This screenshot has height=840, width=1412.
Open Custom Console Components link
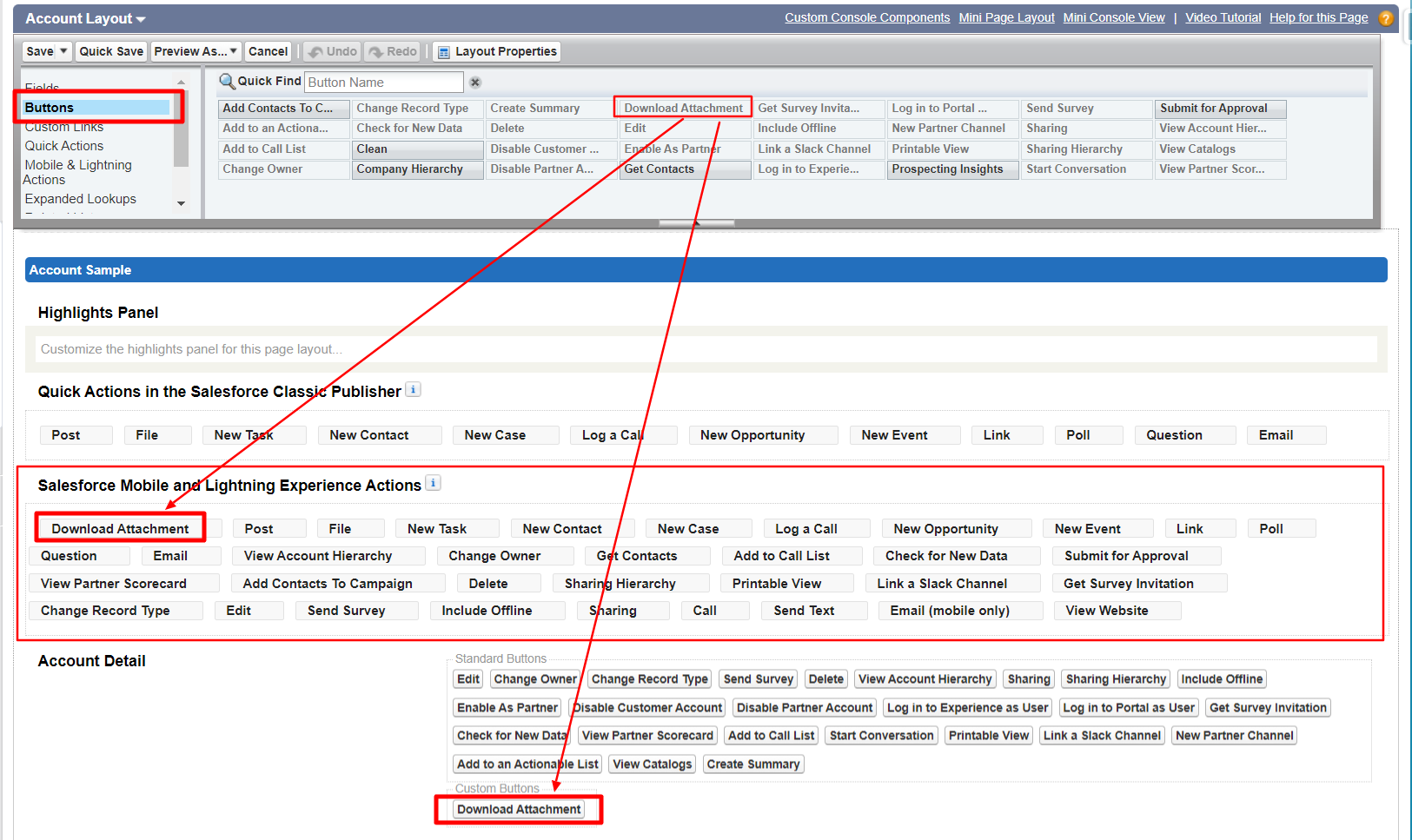(867, 17)
